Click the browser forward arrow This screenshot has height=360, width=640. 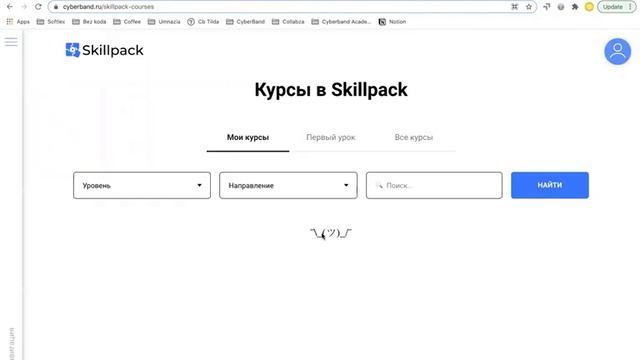[24, 7]
